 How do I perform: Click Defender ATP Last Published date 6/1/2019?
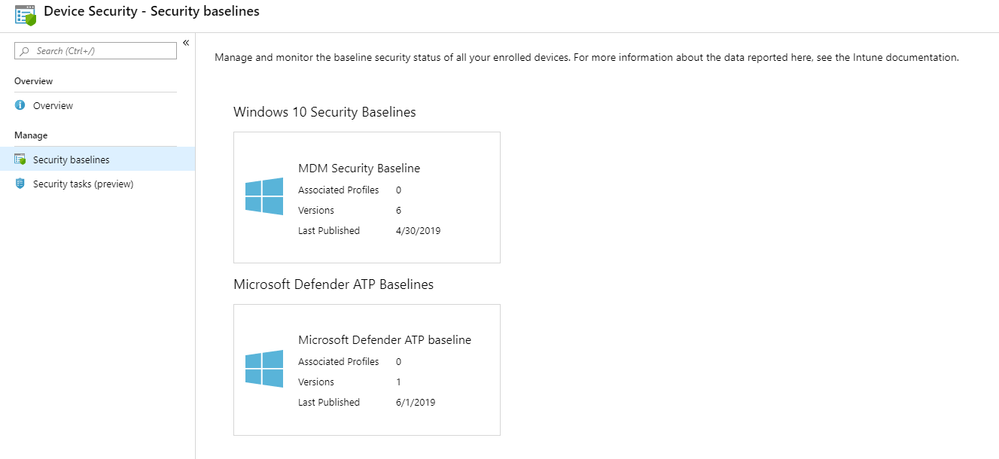coord(415,403)
